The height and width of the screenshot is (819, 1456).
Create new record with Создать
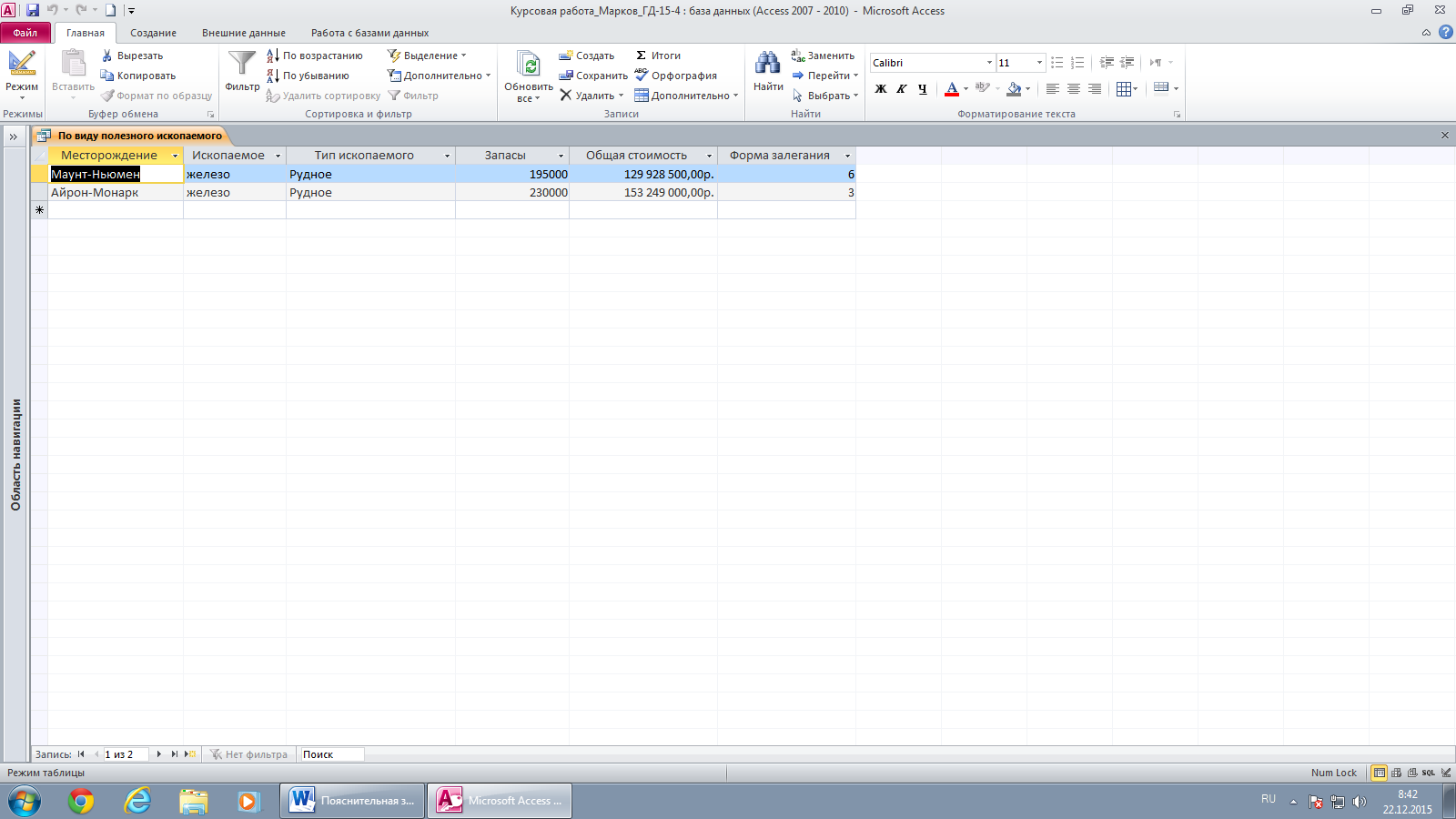587,56
